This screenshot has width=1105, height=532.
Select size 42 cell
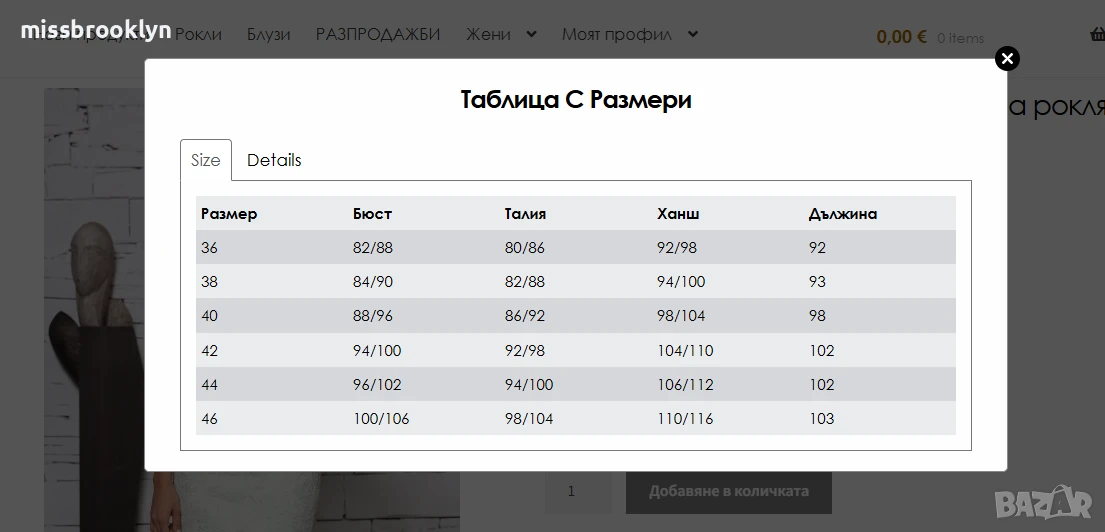(x=209, y=350)
